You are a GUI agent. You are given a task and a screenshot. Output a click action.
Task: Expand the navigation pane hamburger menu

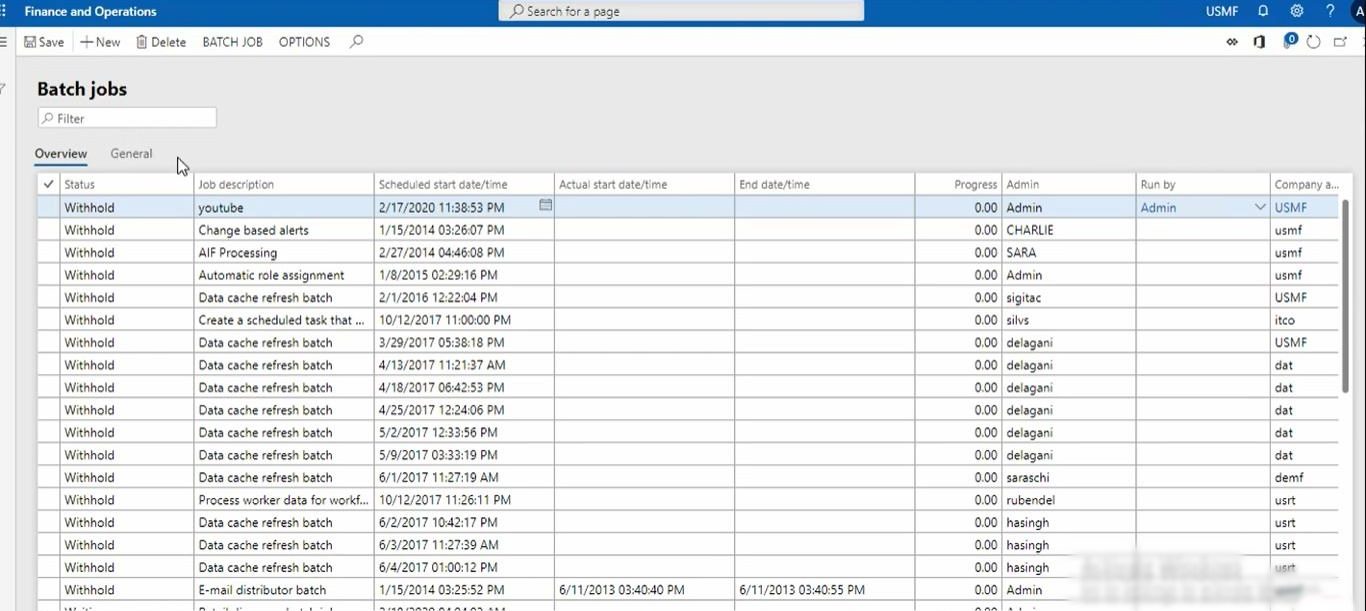(x=6, y=42)
